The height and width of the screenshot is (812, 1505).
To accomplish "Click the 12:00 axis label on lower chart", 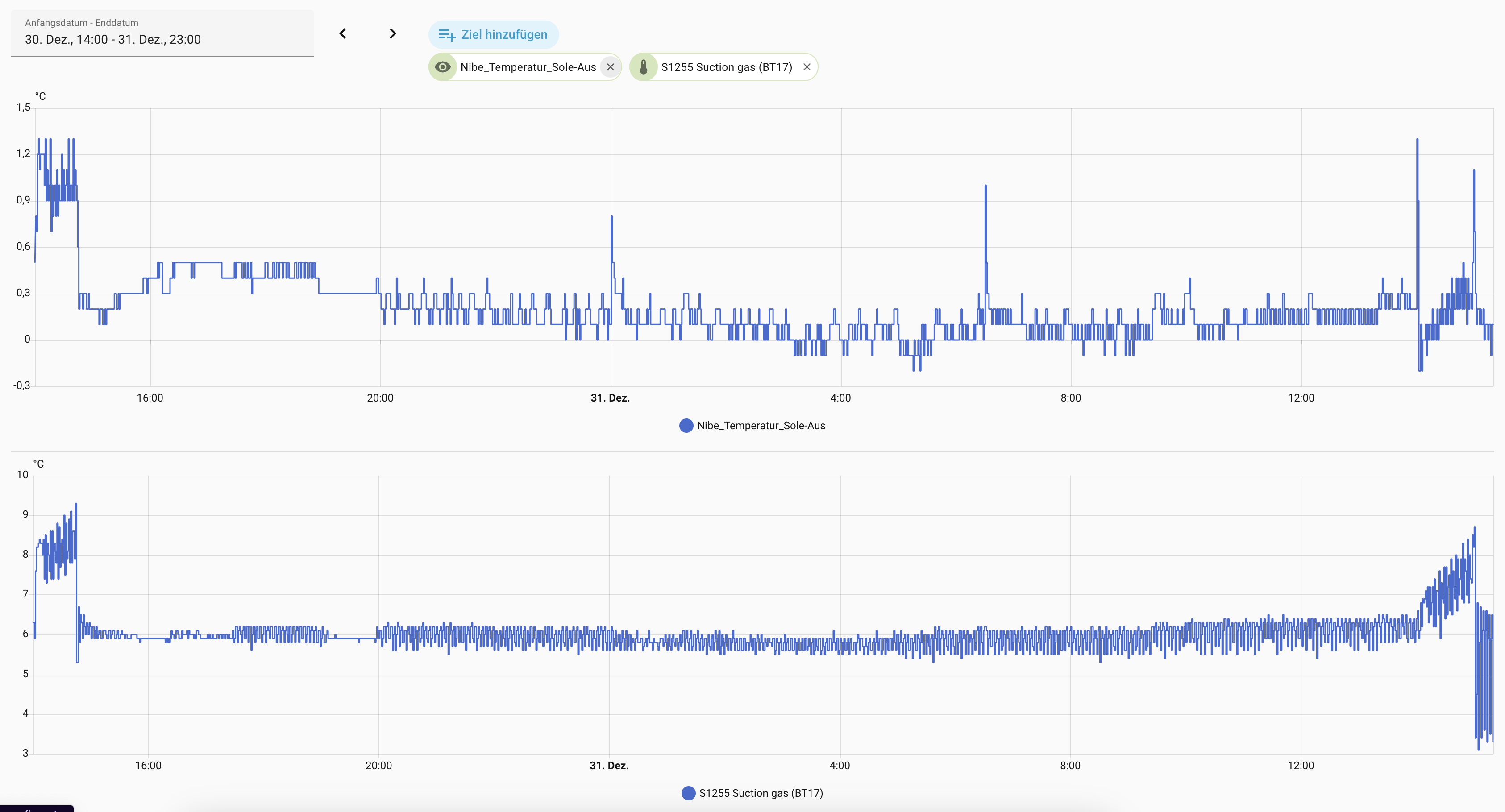I will (x=1301, y=766).
